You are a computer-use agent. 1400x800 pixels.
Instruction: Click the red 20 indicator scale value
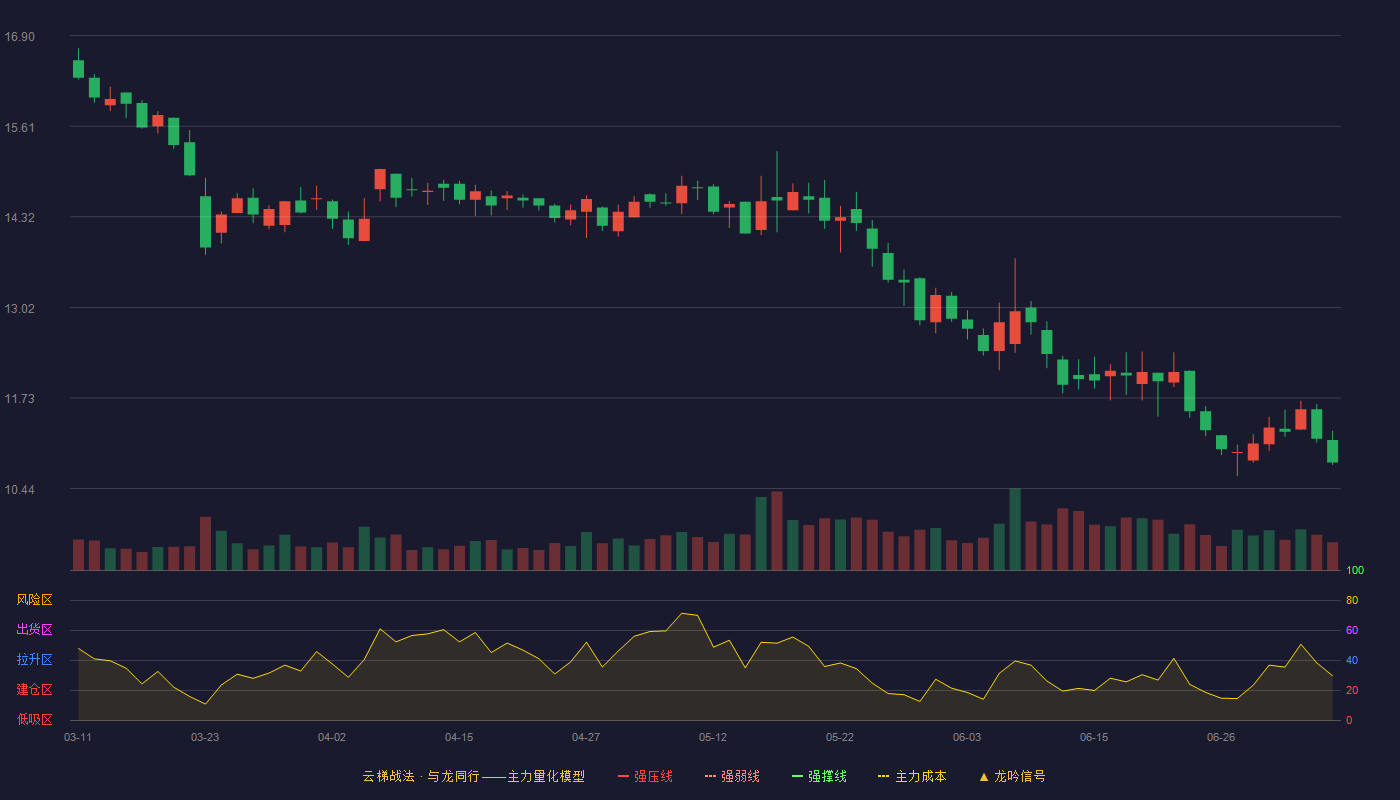point(1352,690)
